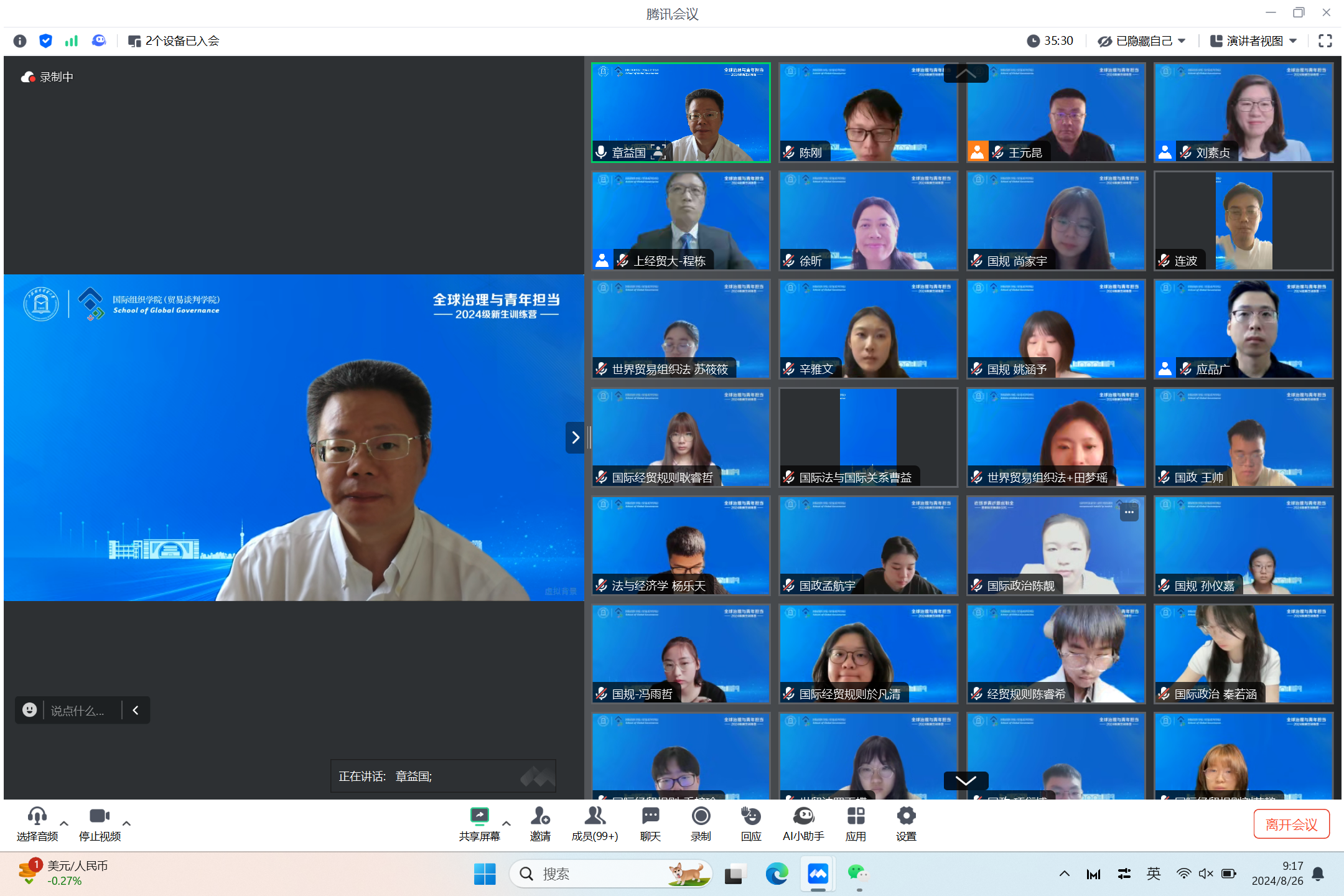Expand video options arrow next to 停止视频

coord(127,823)
